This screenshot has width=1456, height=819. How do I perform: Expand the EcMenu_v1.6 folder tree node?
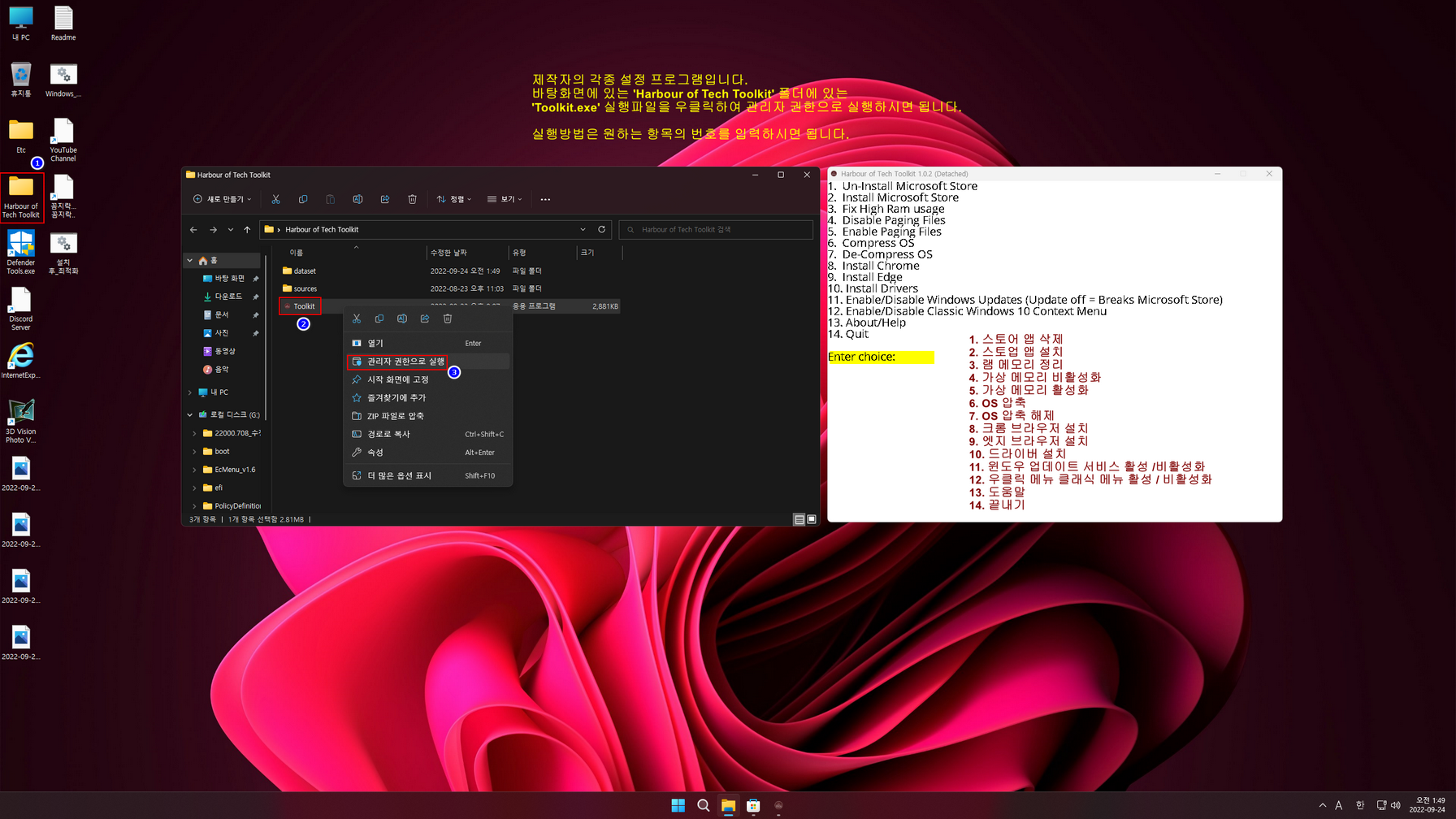coord(194,470)
